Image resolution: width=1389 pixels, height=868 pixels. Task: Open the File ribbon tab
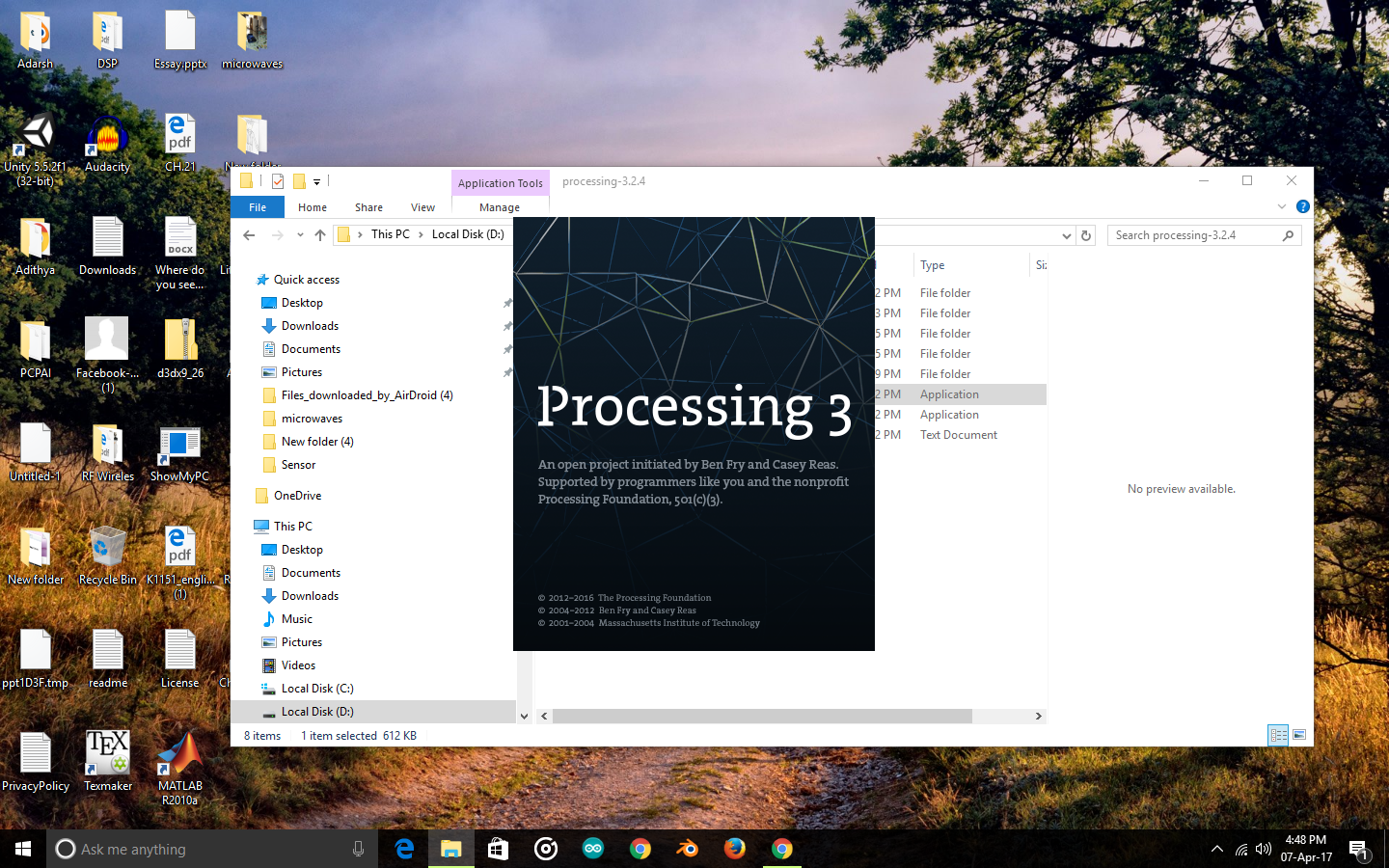(x=258, y=207)
